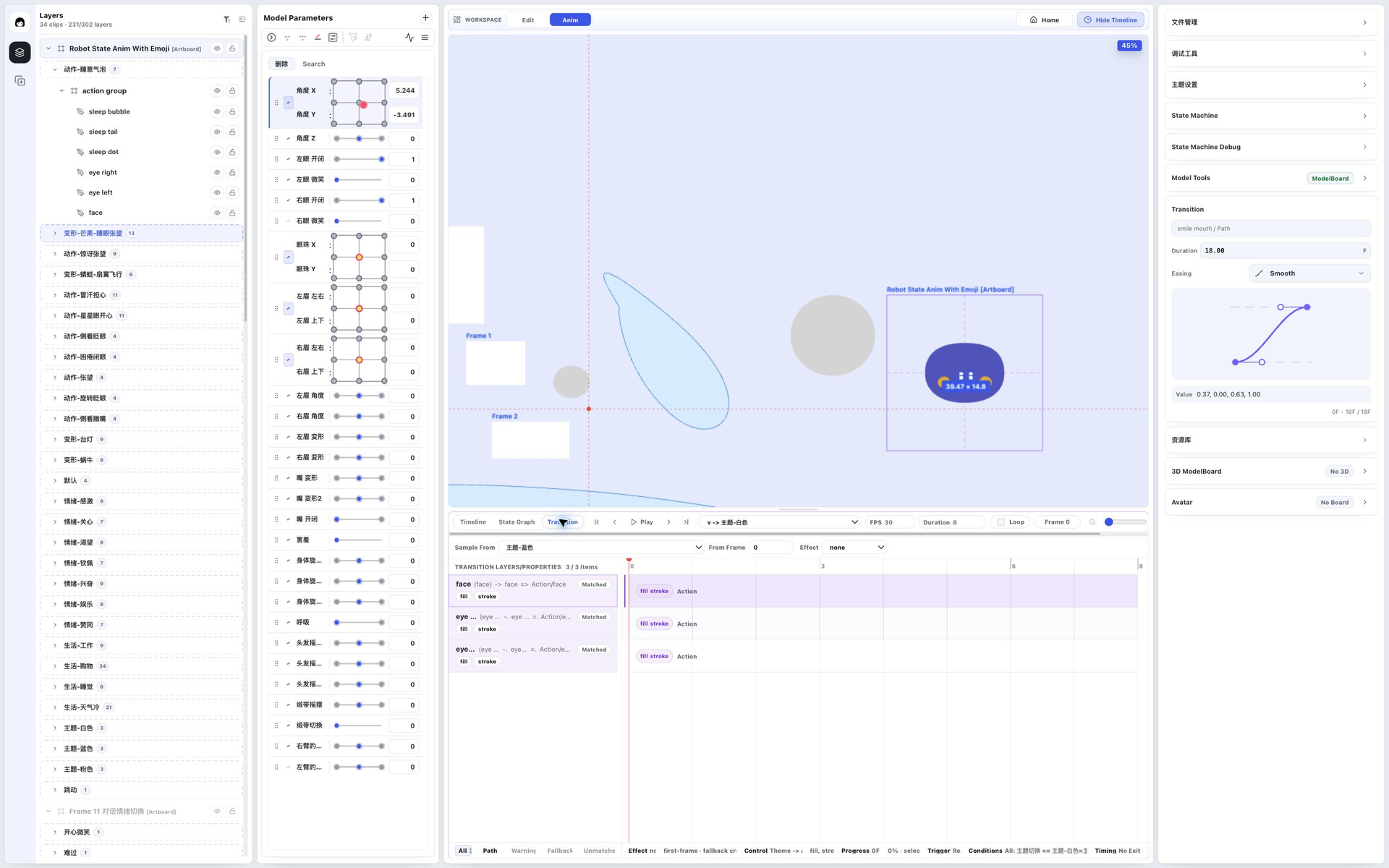The height and width of the screenshot is (868, 1389).
Task: Add a new model parameter with plus
Action: (425, 18)
